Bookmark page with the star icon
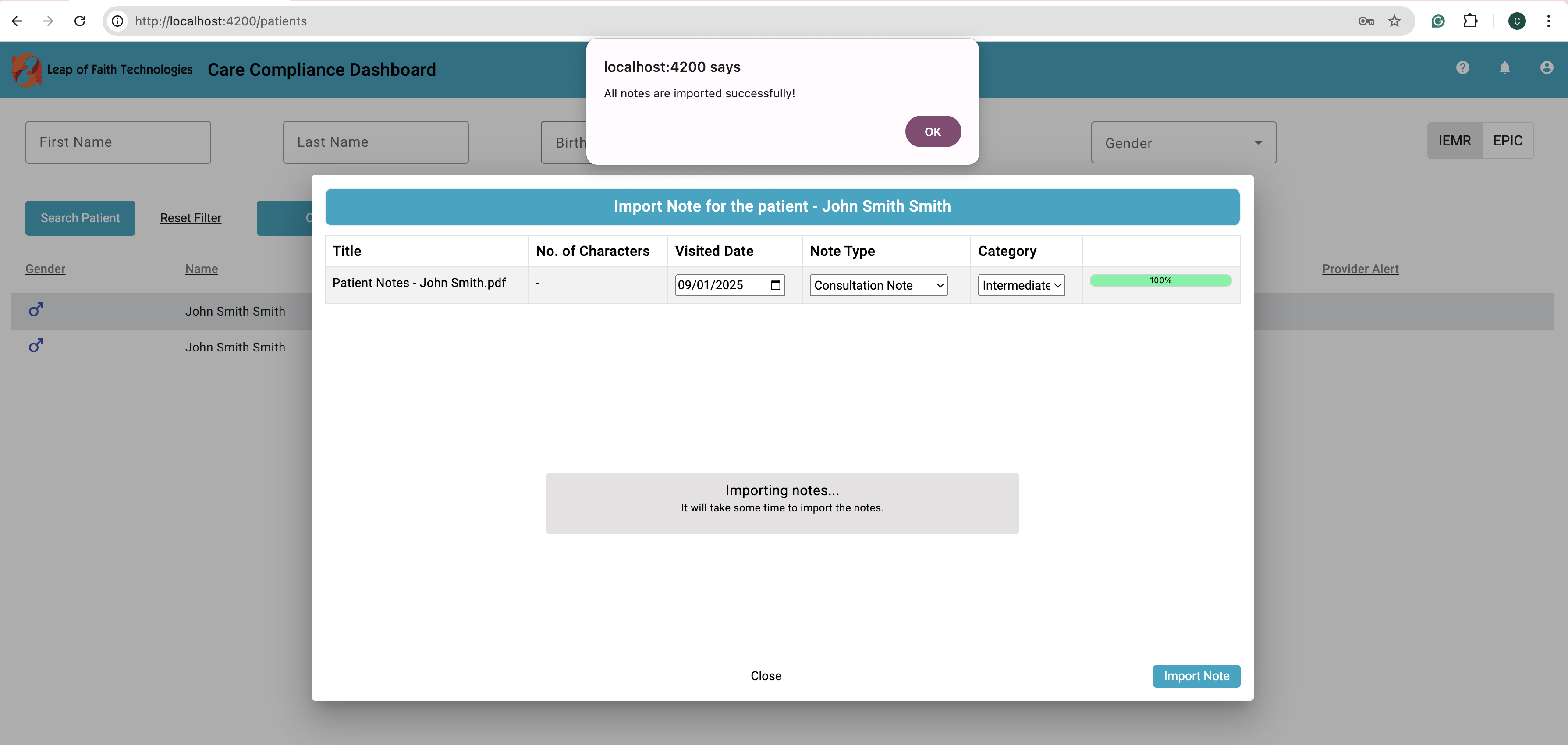1568x745 pixels. (1394, 21)
